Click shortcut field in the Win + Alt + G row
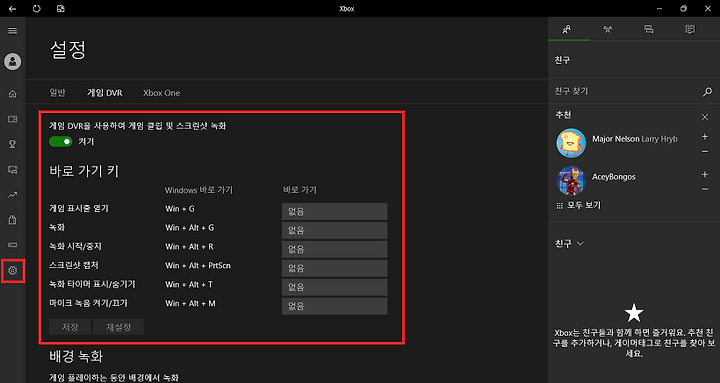The width and height of the screenshot is (720, 383). tap(334, 231)
